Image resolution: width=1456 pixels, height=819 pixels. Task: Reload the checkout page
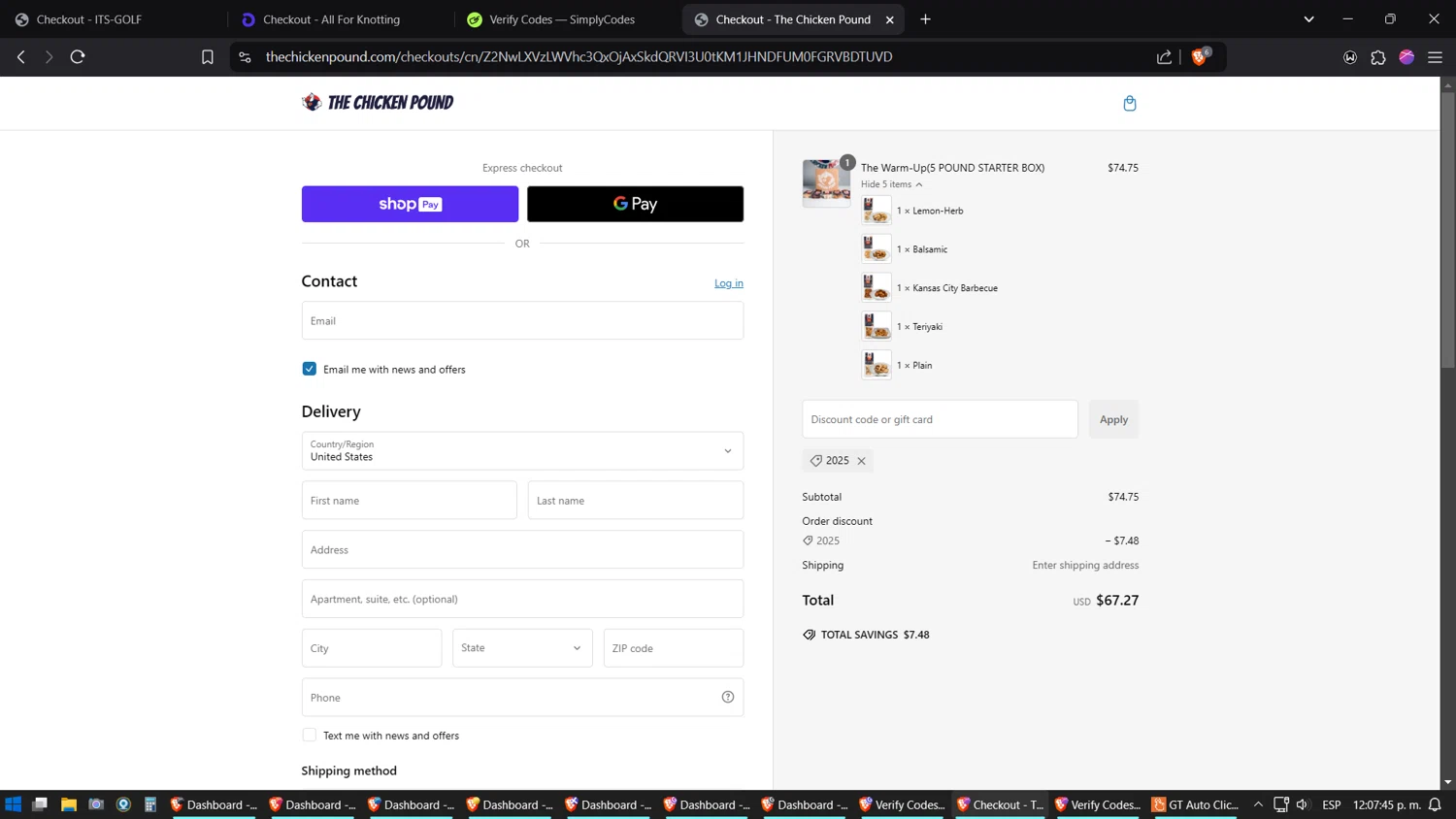click(x=78, y=57)
